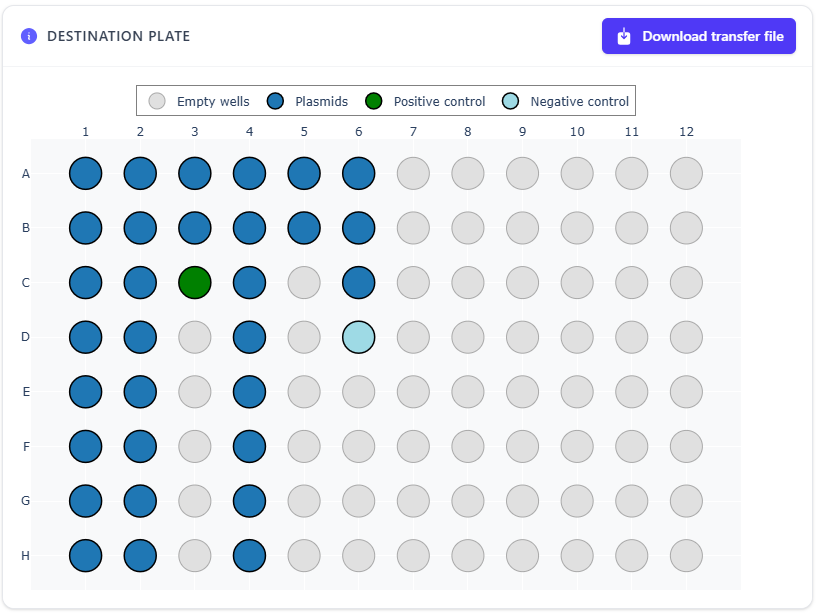
Task: Click the download icon inside the purple button
Action: click(622, 35)
